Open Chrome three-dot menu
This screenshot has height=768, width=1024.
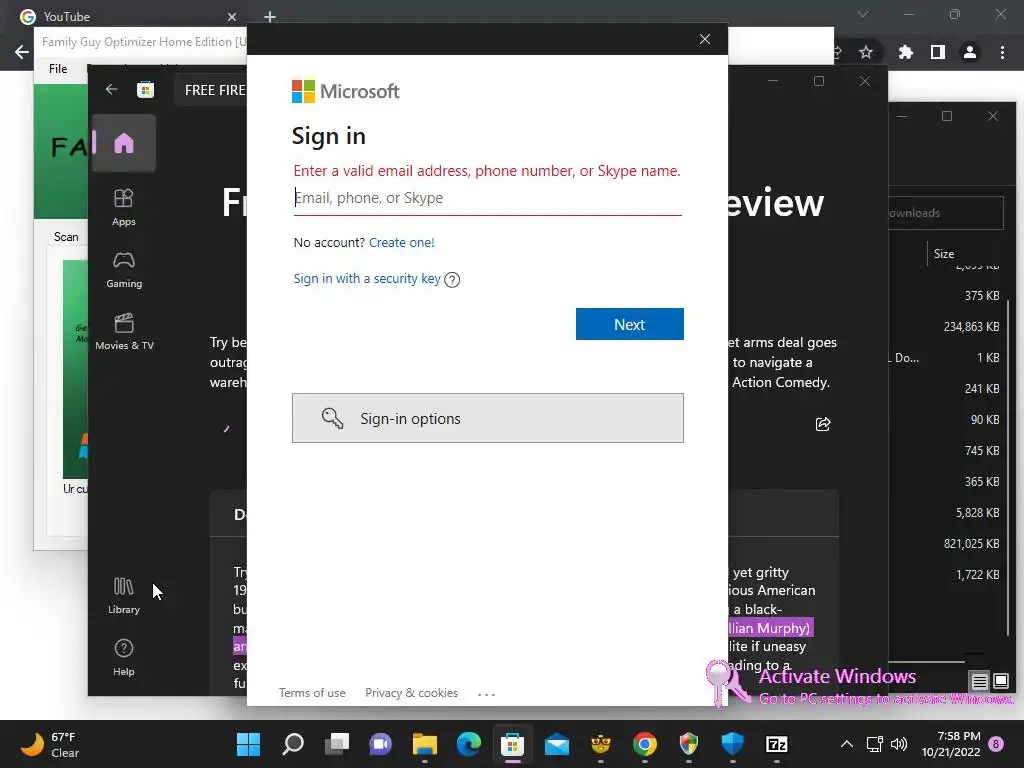click(1002, 52)
